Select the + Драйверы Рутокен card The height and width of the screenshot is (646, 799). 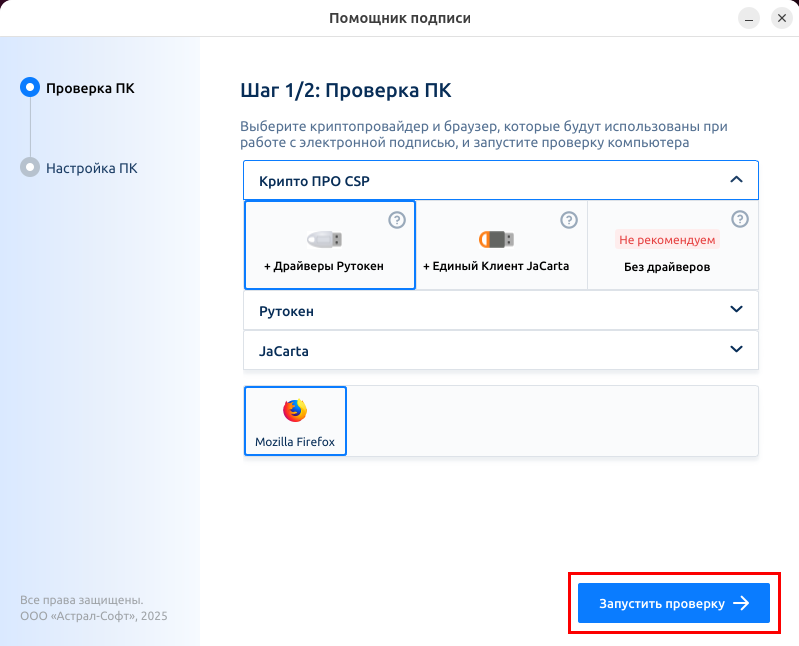pyautogui.click(x=330, y=245)
